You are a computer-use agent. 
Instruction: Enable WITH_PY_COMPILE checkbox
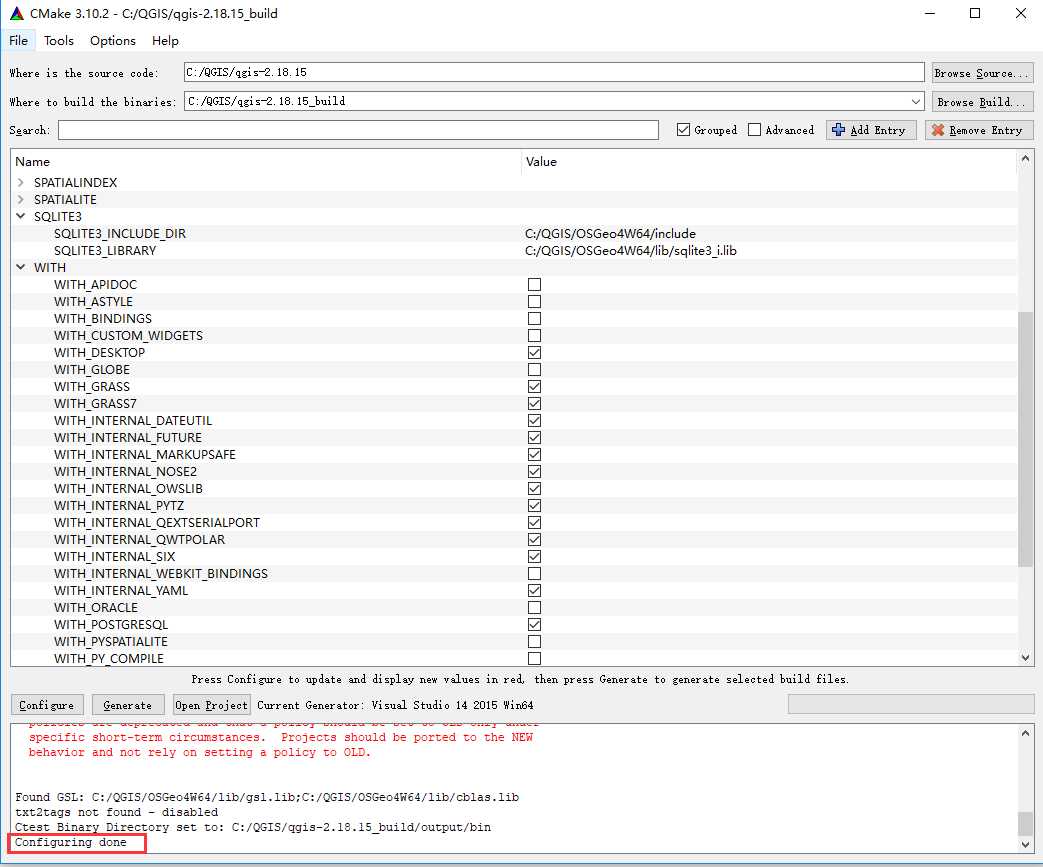coord(534,657)
